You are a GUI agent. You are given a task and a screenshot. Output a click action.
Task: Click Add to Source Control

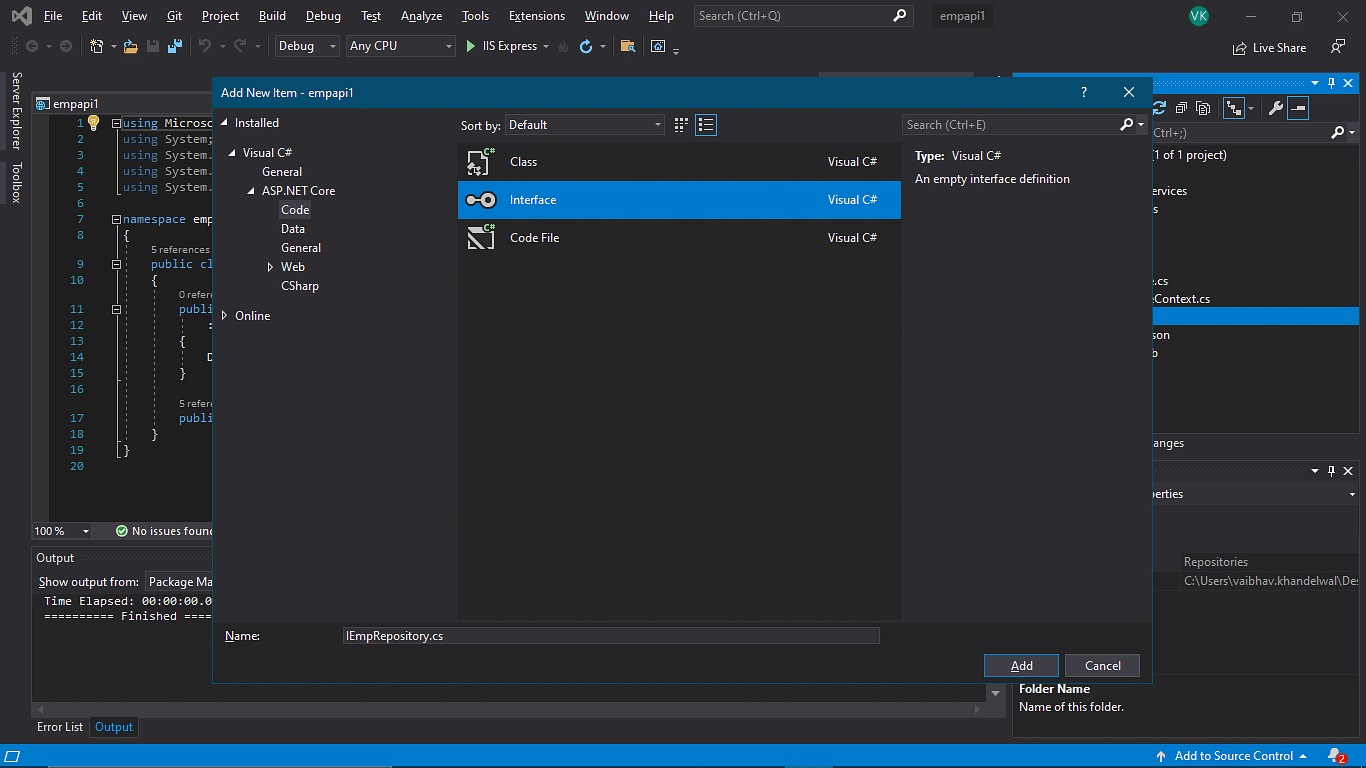(x=1234, y=756)
